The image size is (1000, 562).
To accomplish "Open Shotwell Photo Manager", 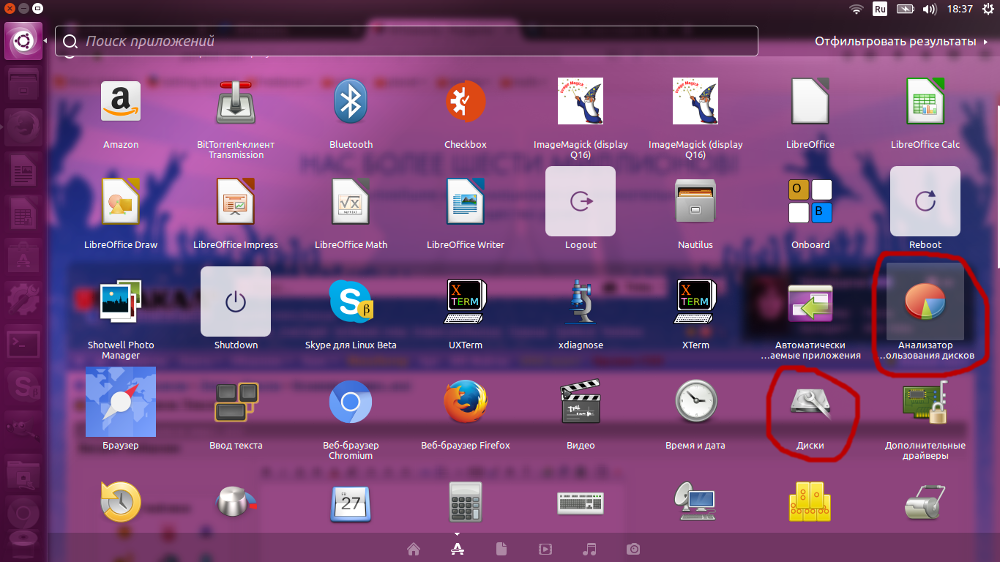I will coord(121,302).
